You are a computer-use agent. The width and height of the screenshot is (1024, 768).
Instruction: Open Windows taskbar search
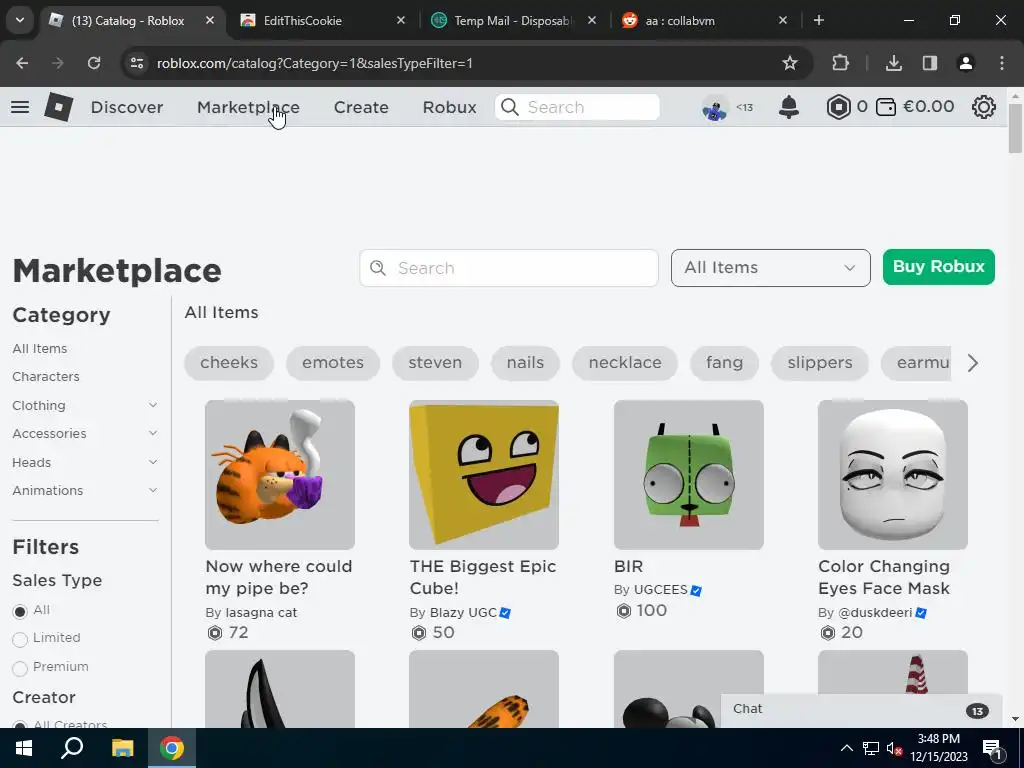72,748
